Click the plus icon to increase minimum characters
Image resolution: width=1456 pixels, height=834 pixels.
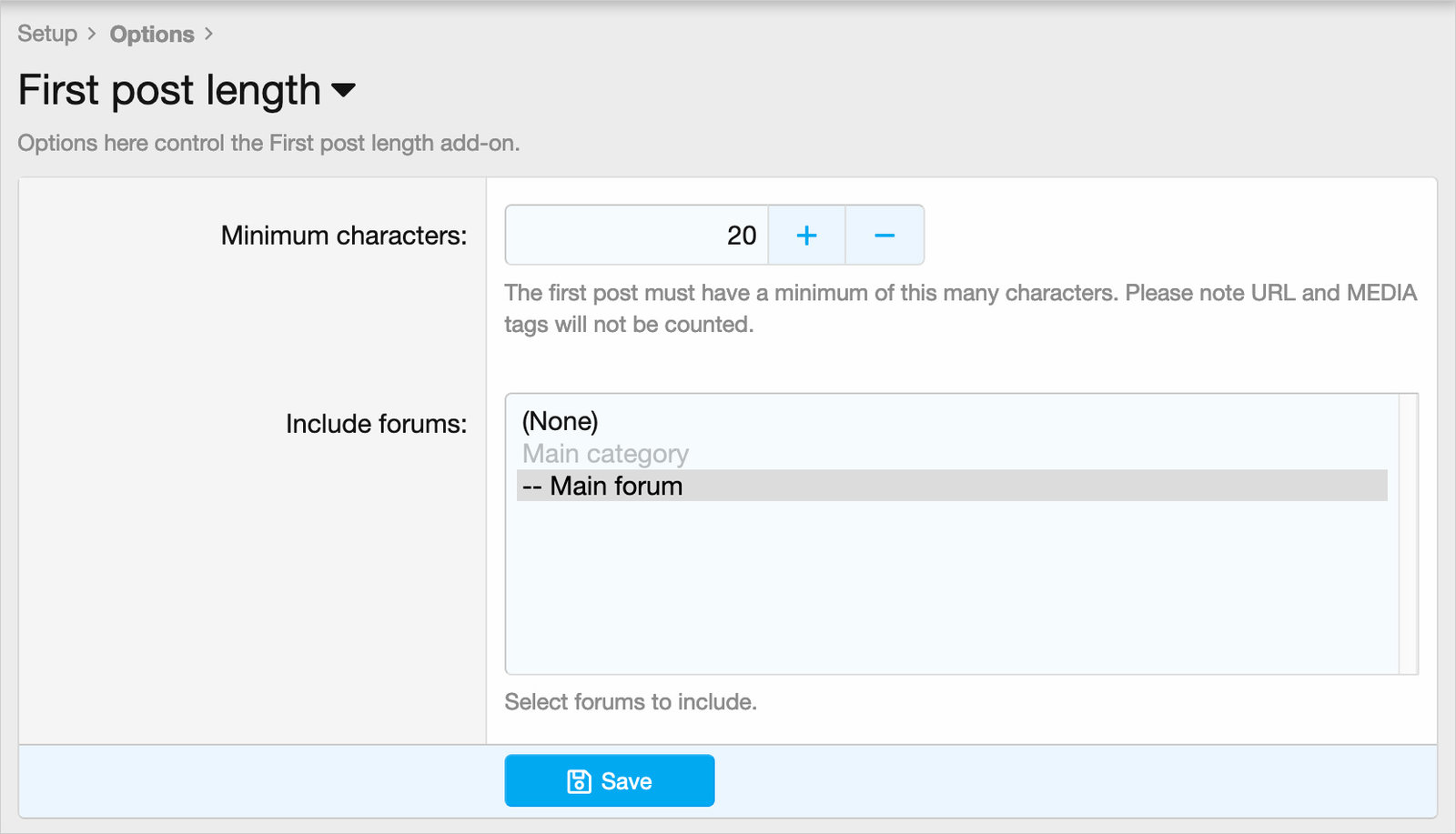(x=806, y=236)
